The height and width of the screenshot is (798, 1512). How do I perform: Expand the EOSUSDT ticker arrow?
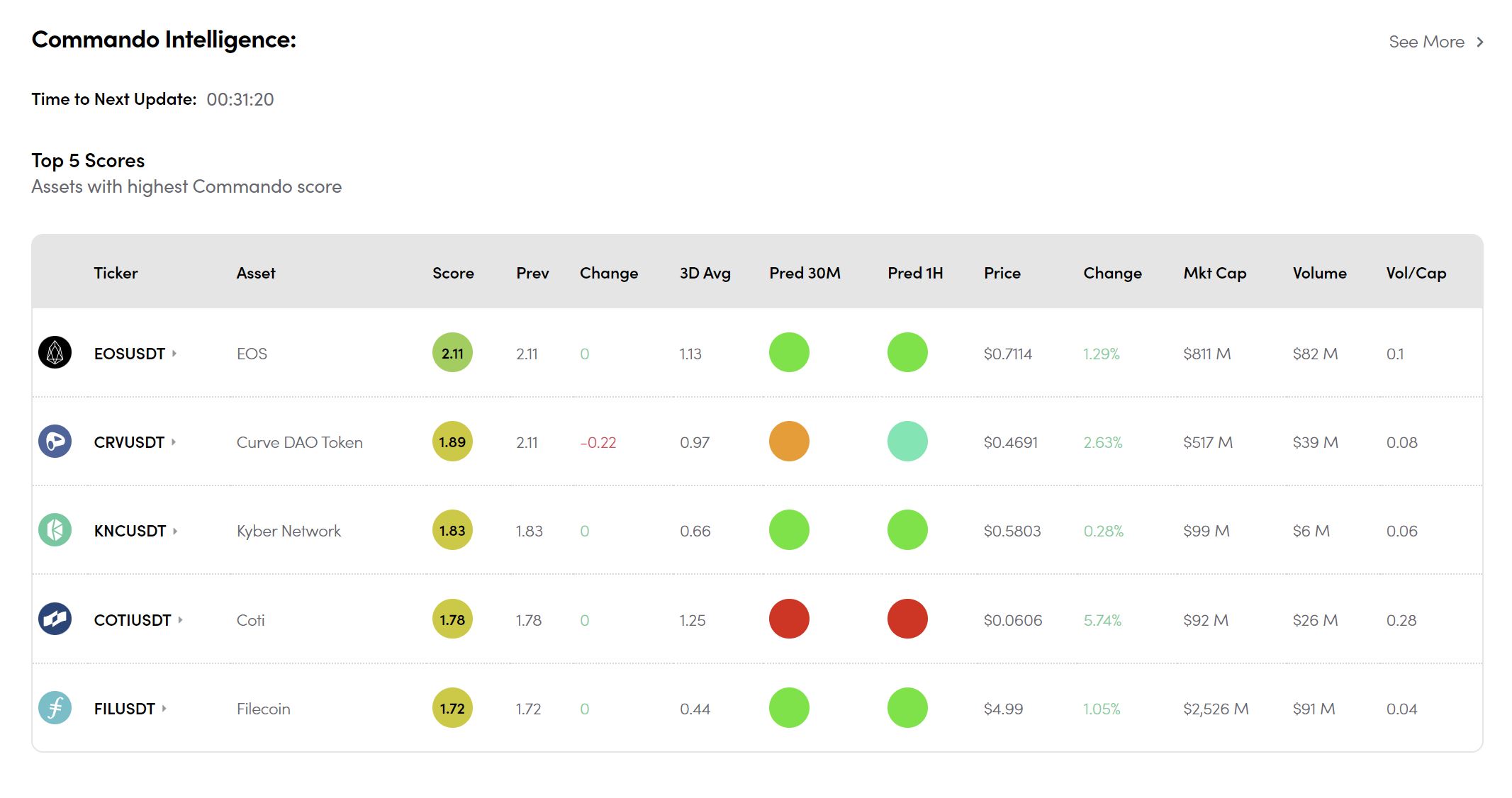click(x=174, y=353)
